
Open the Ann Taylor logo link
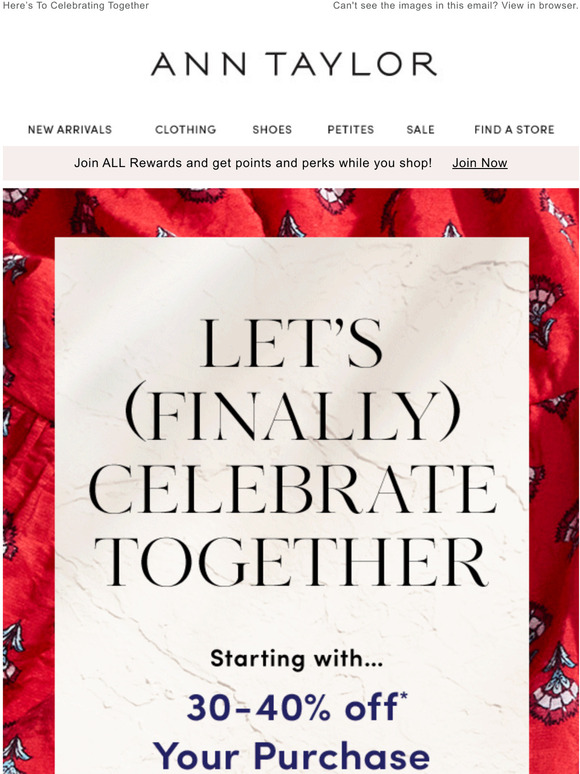click(294, 64)
